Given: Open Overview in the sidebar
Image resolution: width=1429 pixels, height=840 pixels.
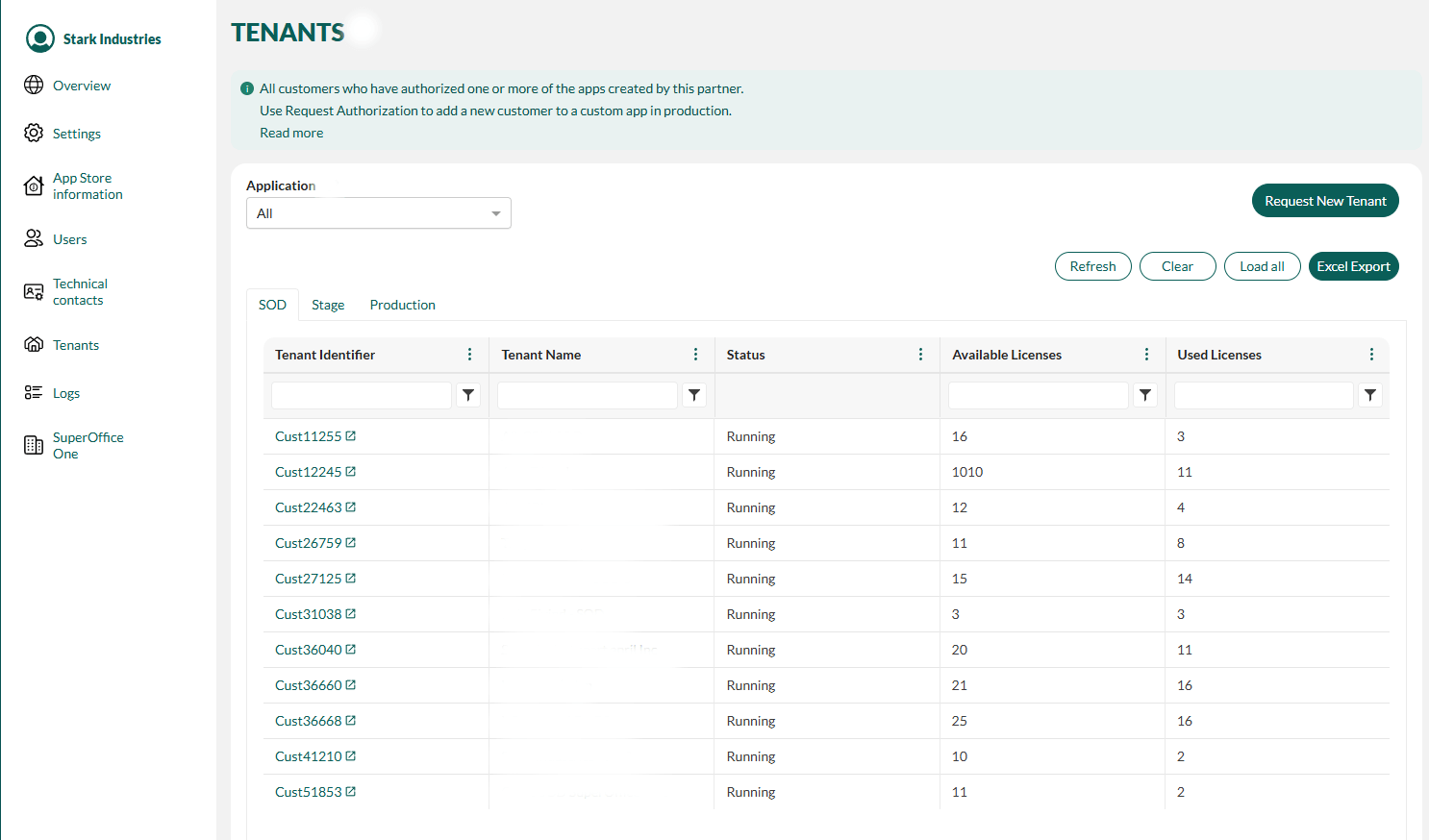Looking at the screenshot, I should click(x=82, y=86).
